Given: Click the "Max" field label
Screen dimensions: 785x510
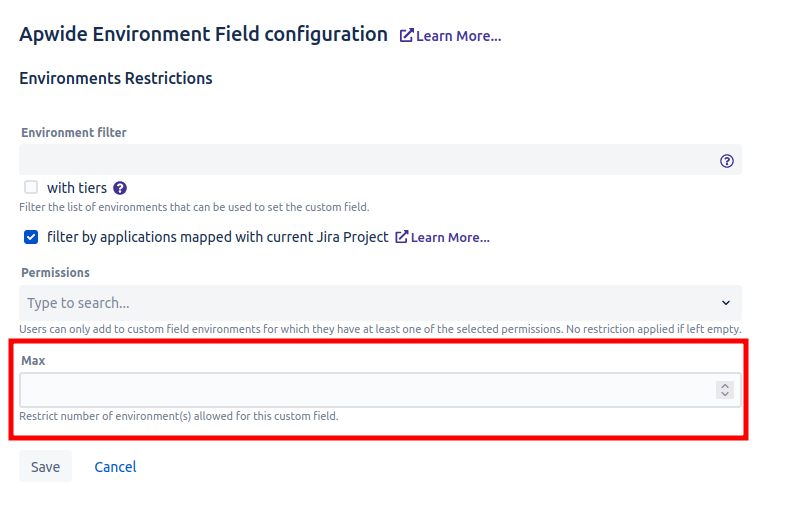Looking at the screenshot, I should (34, 360).
